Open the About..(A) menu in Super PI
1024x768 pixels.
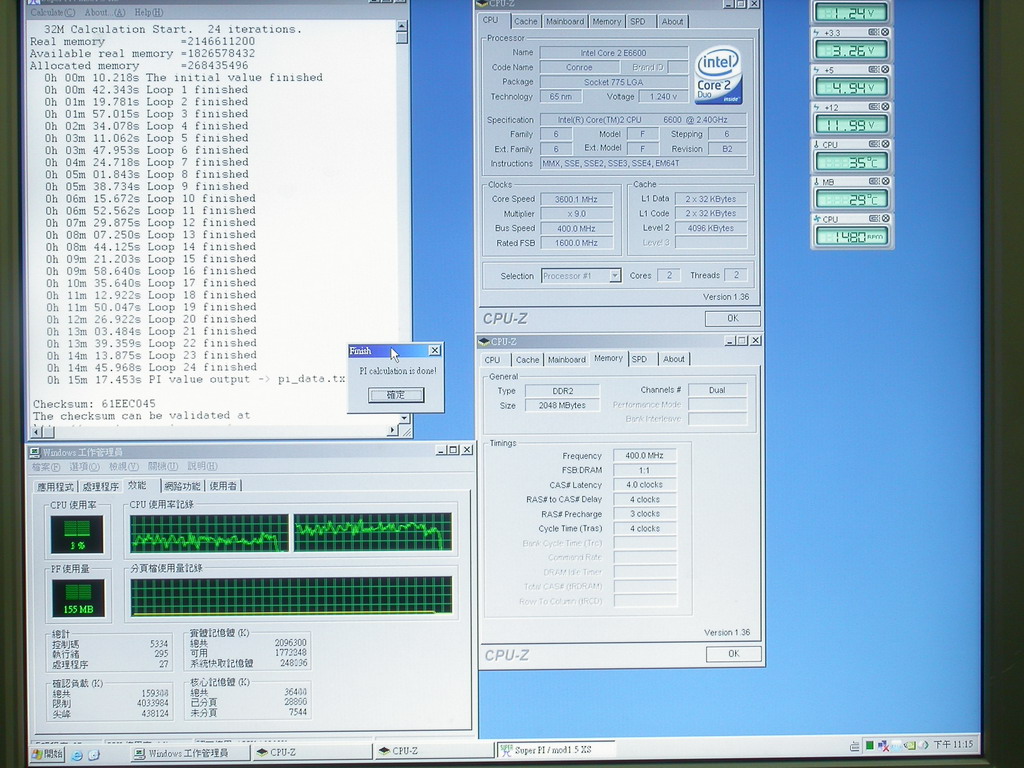point(104,12)
